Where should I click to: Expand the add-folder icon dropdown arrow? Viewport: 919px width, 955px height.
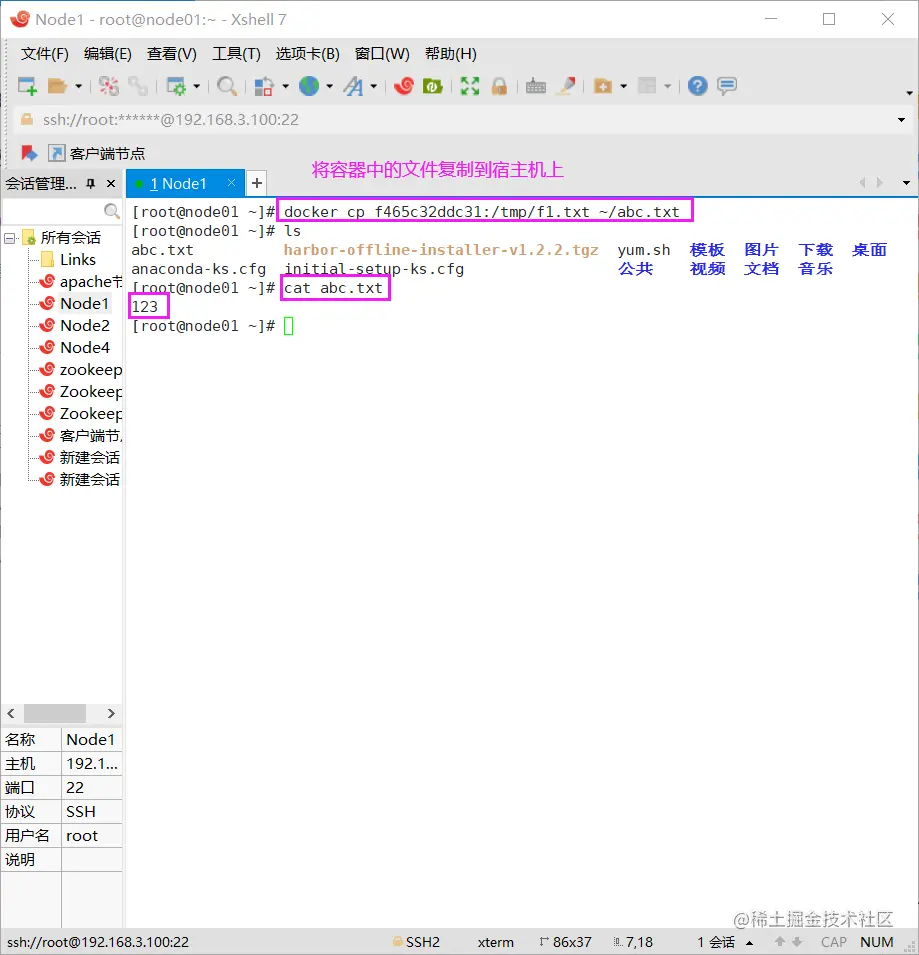point(624,86)
